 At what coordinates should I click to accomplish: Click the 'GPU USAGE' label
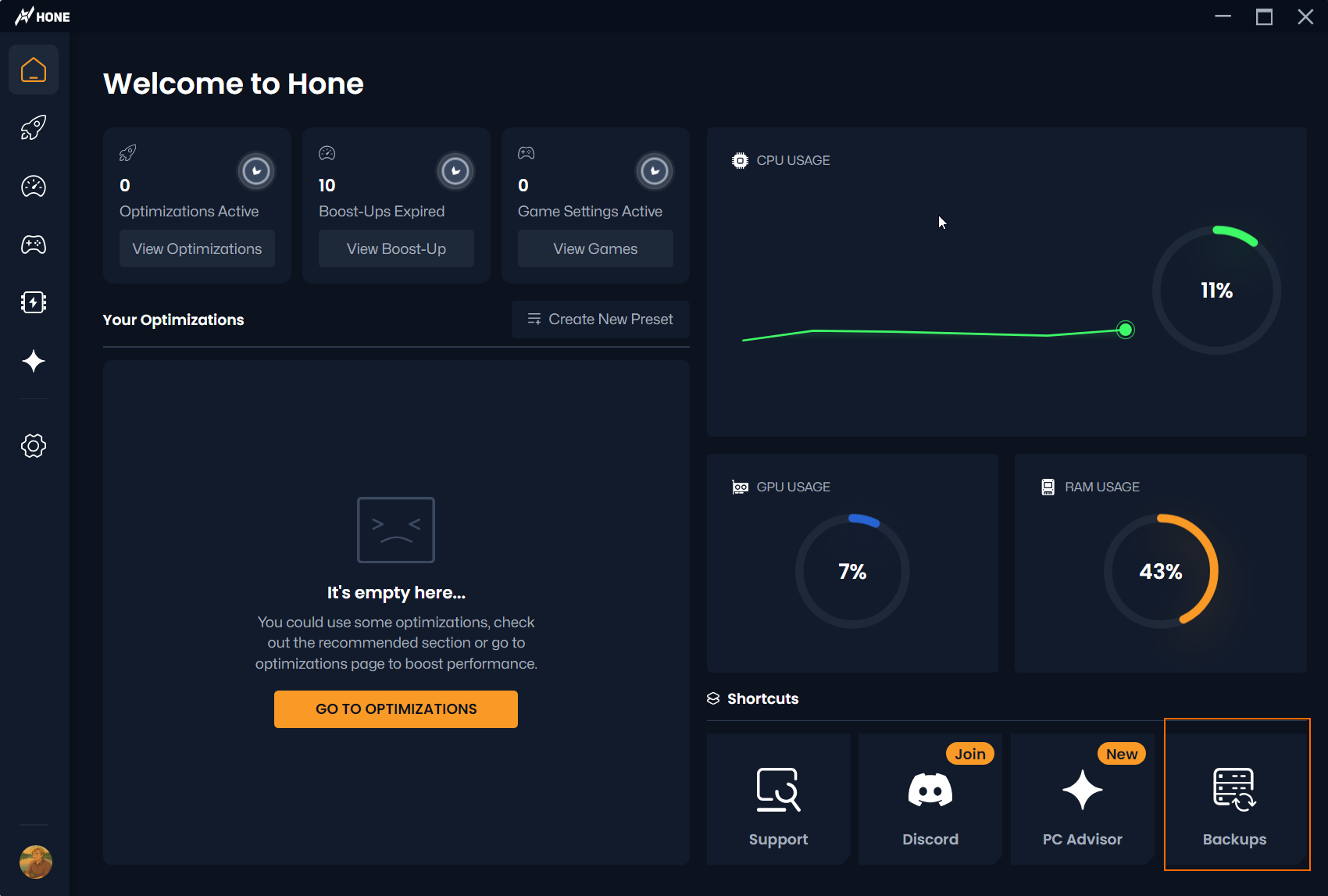[793, 487]
